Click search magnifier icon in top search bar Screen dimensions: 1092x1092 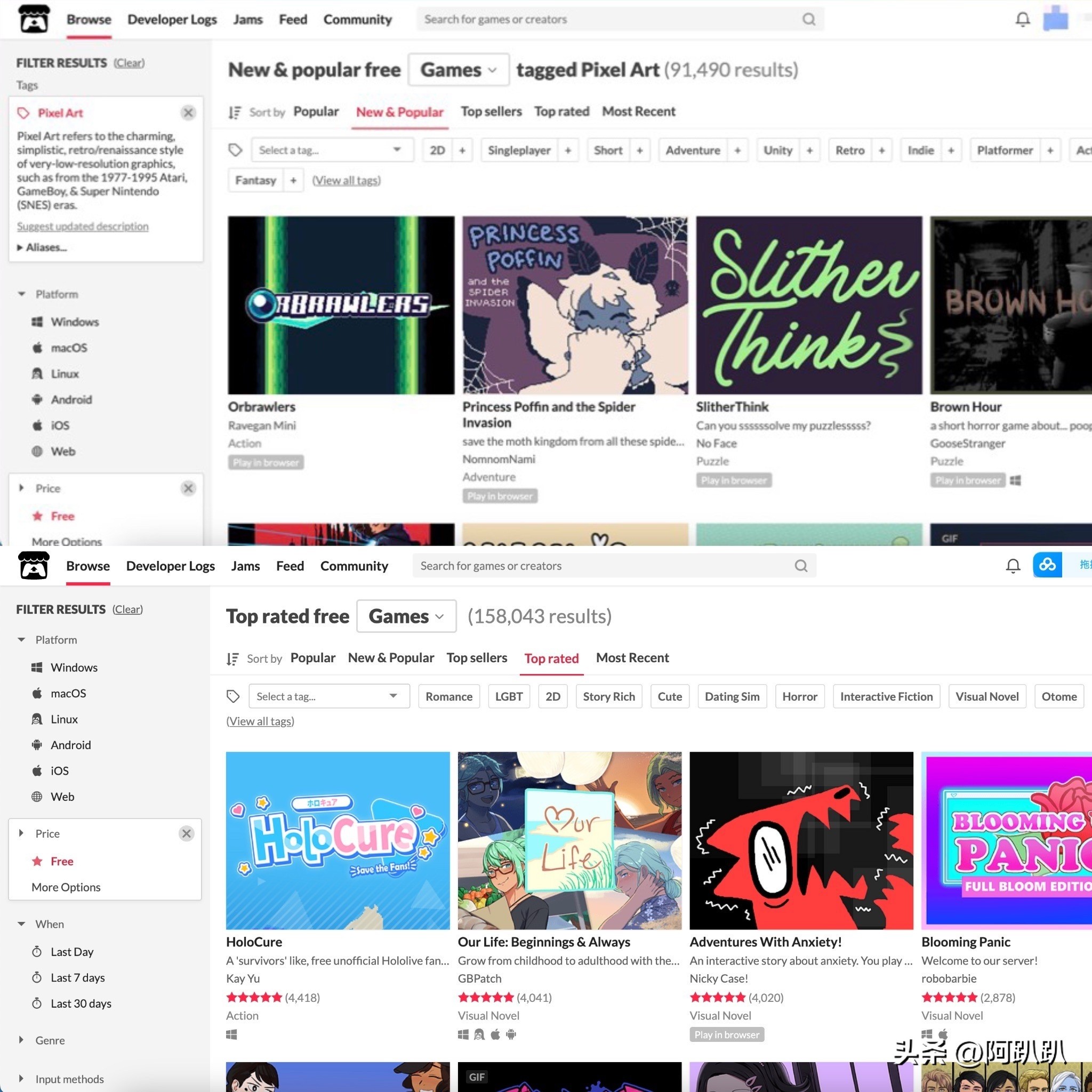pyautogui.click(x=809, y=19)
